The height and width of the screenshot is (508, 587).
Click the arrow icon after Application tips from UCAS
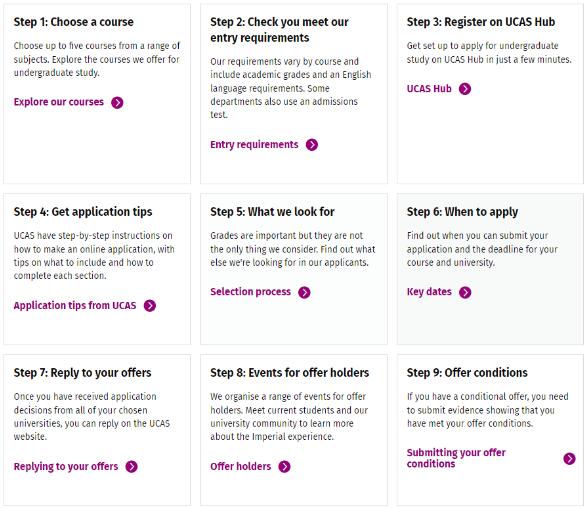pyautogui.click(x=150, y=306)
